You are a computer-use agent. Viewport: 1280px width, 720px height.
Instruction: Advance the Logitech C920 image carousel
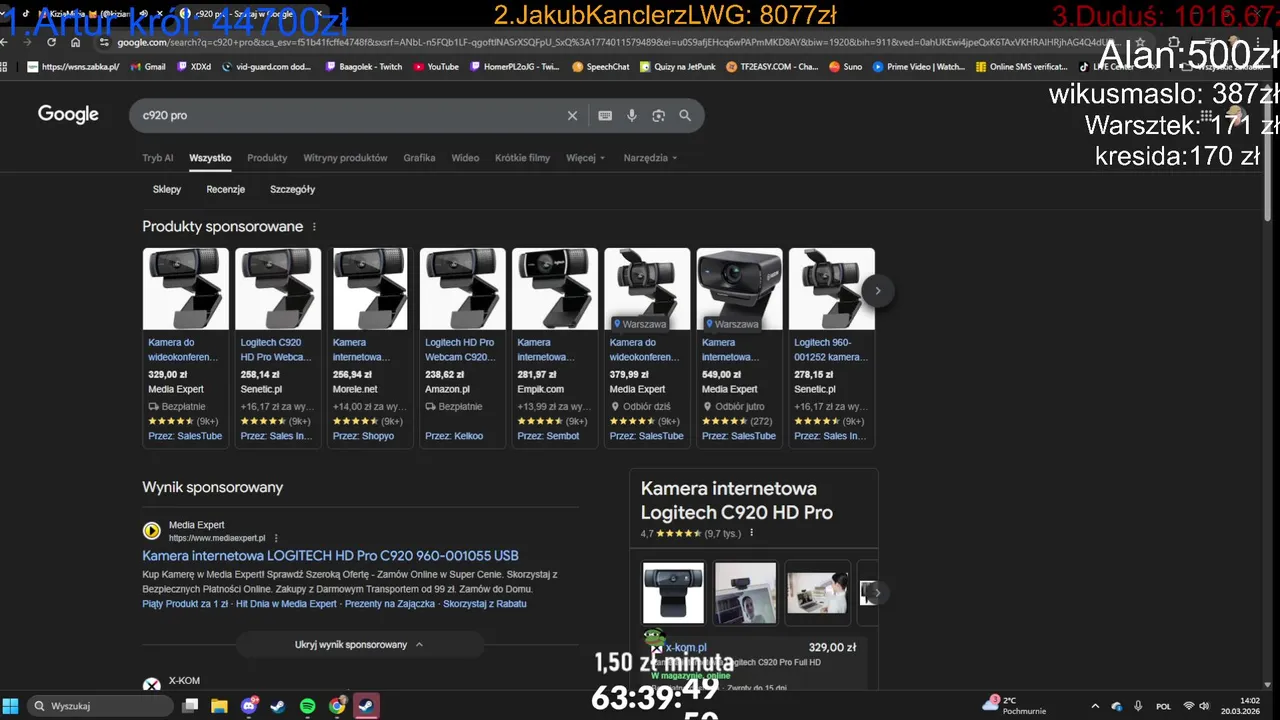876,592
